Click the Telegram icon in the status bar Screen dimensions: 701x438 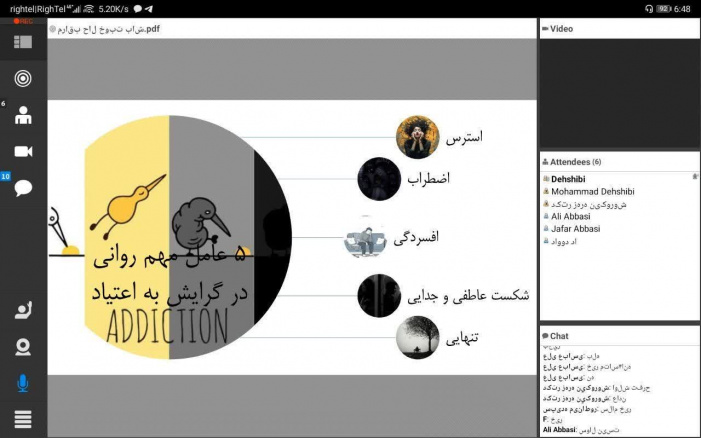tap(149, 8)
